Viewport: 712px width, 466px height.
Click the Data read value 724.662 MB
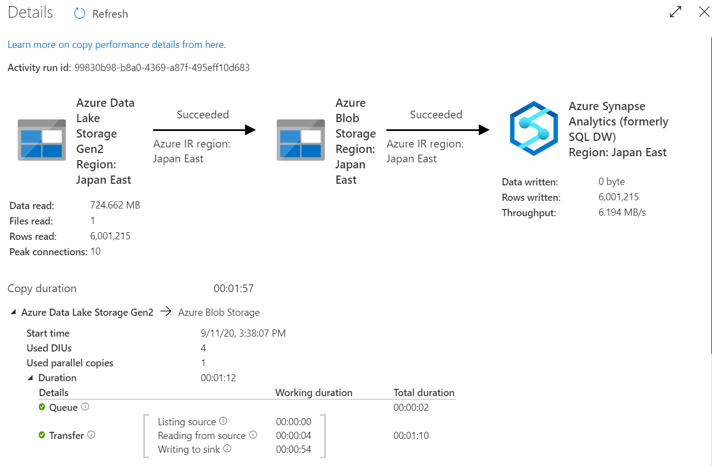115,205
